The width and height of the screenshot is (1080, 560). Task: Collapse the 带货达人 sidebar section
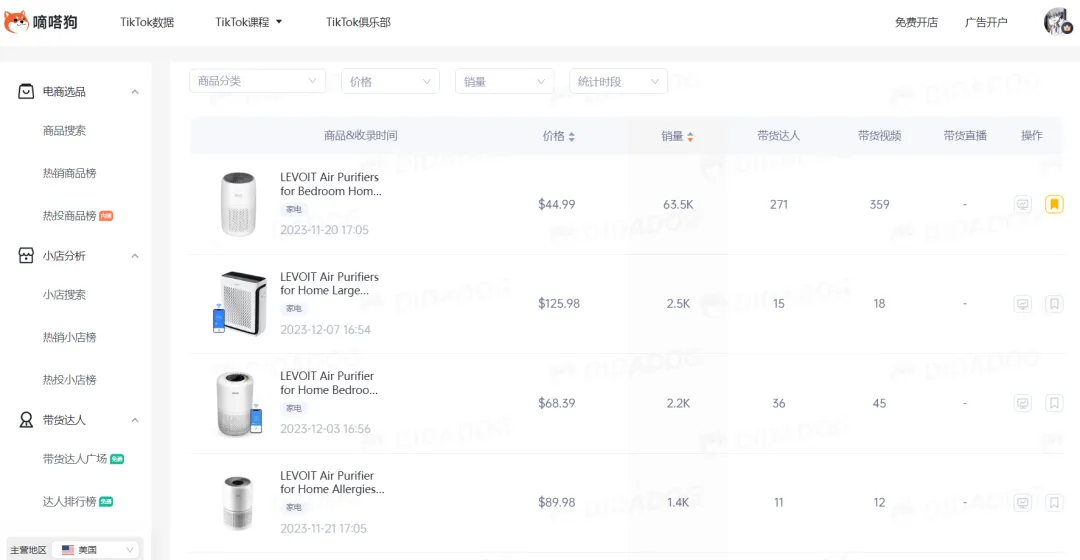[x=135, y=419]
